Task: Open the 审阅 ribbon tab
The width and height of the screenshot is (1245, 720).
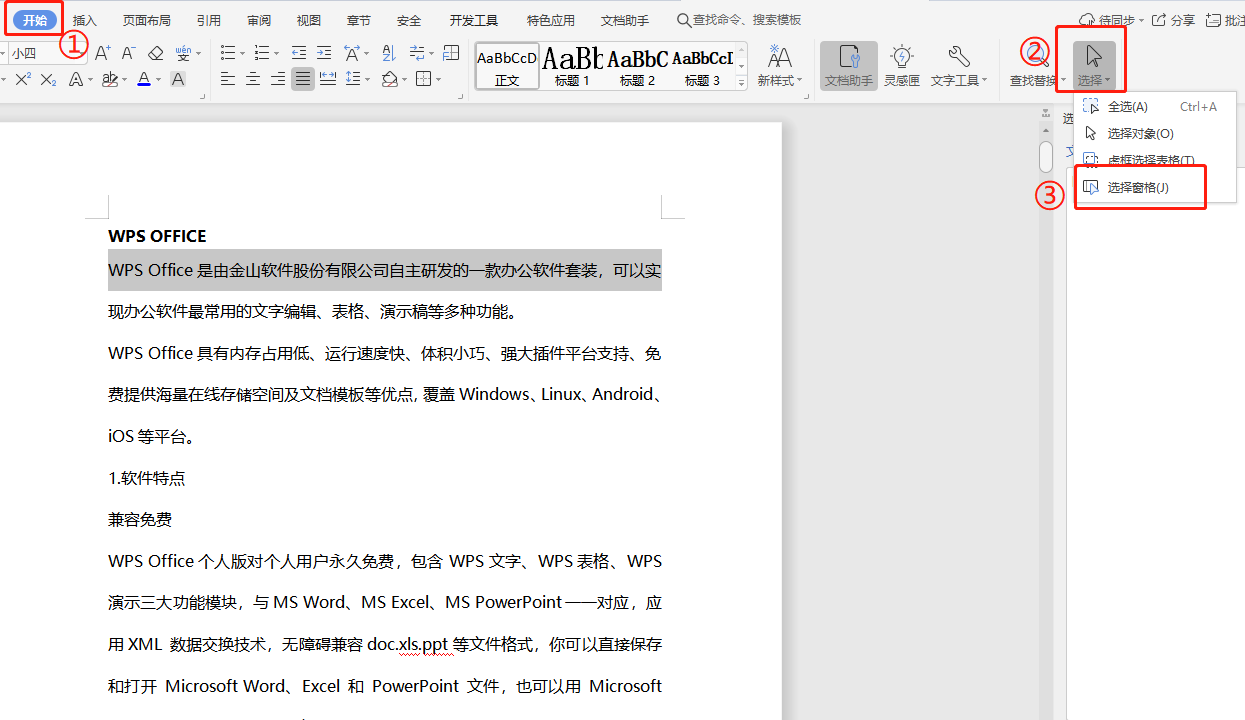Action: (x=259, y=20)
